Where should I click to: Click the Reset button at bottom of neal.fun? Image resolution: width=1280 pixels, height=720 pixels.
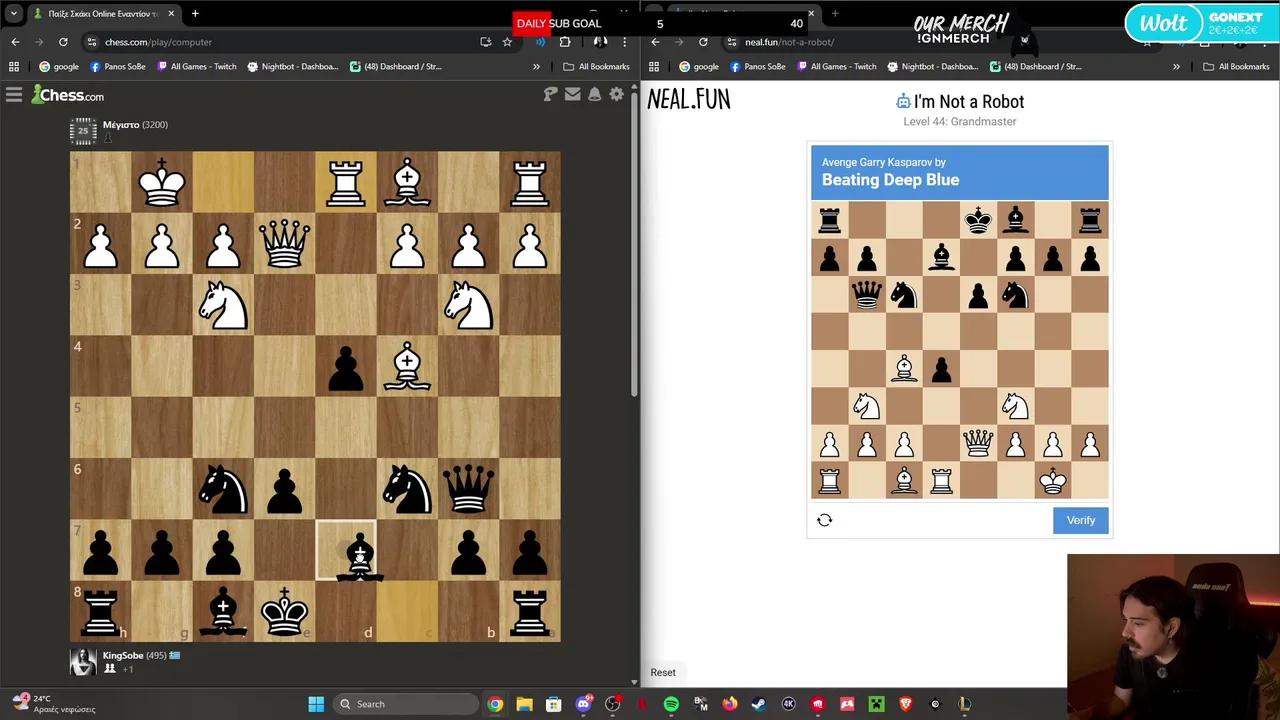click(x=663, y=672)
